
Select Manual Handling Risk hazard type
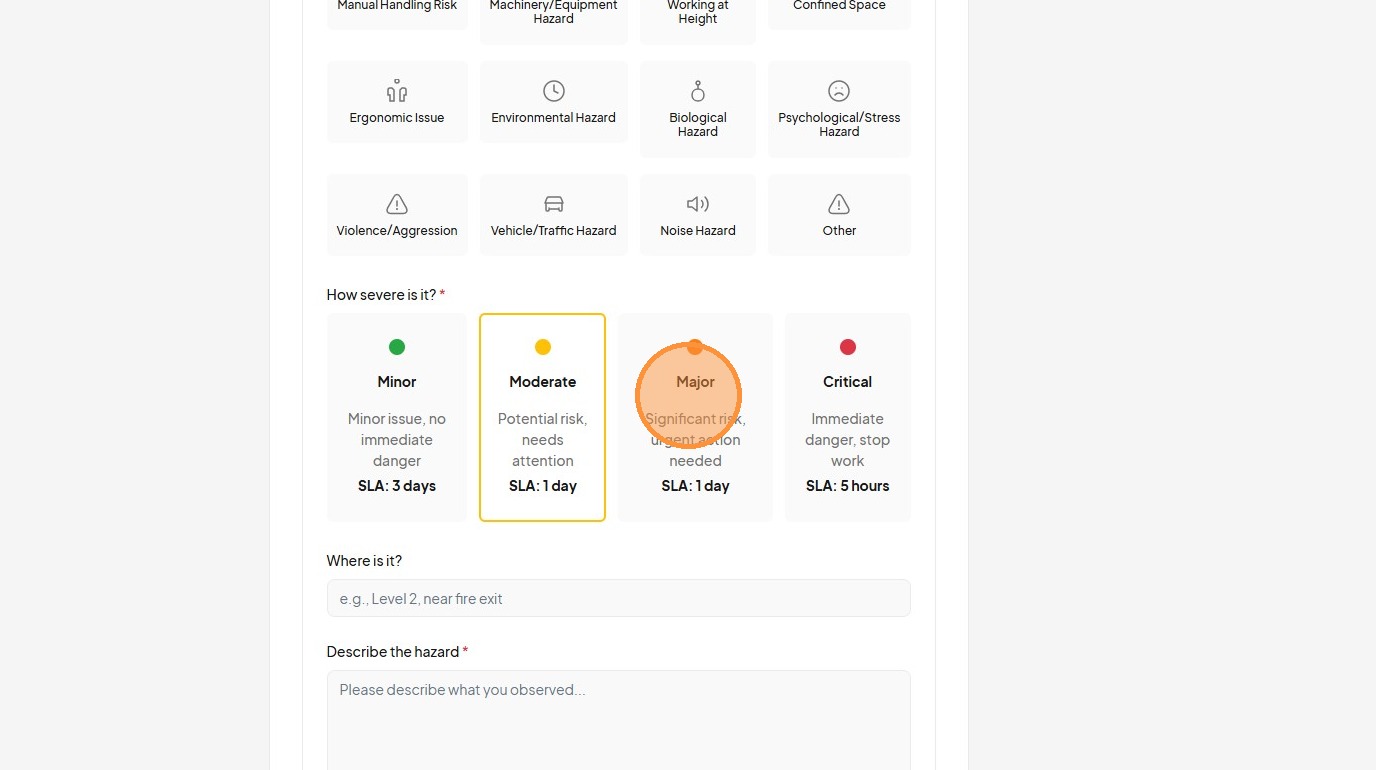(x=397, y=10)
